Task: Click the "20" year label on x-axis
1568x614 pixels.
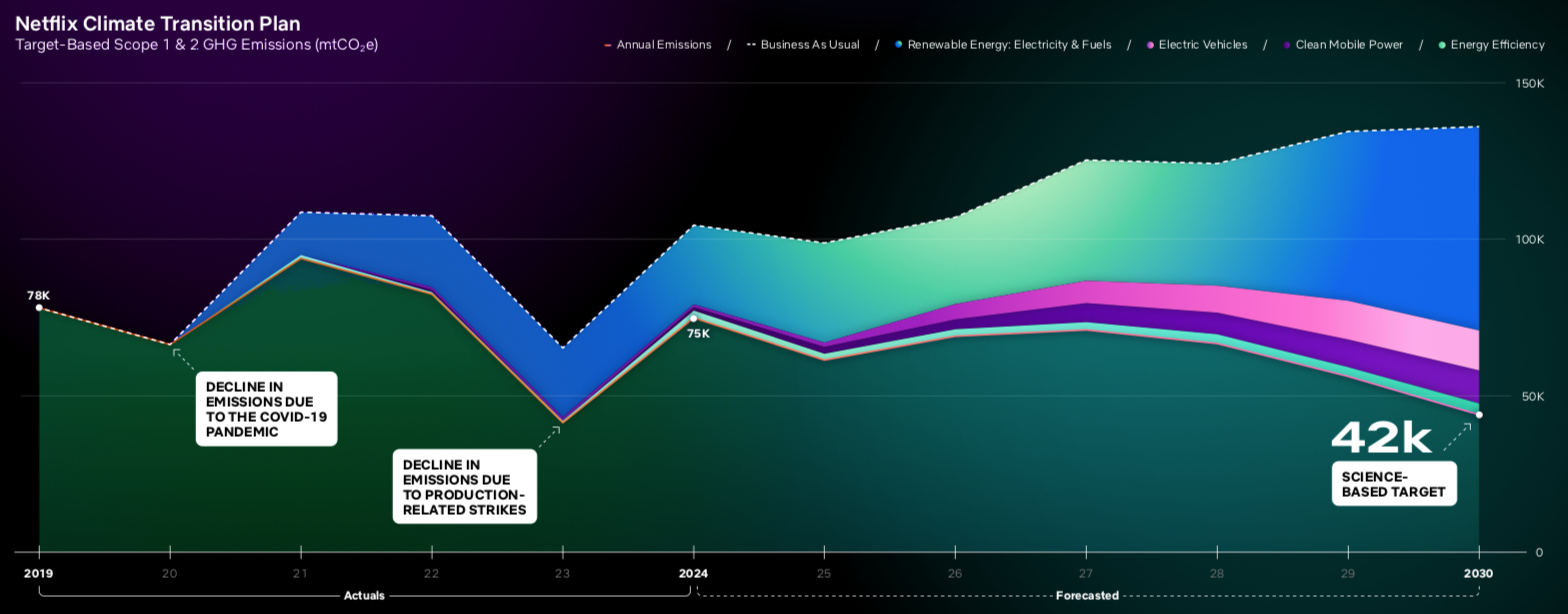Action: 170,574
